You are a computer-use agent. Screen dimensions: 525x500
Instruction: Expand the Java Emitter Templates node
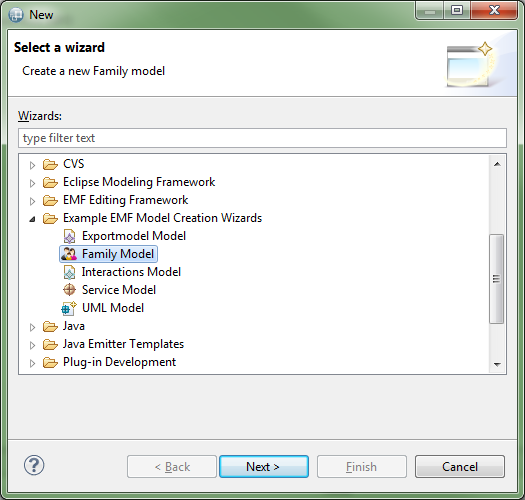point(32,345)
